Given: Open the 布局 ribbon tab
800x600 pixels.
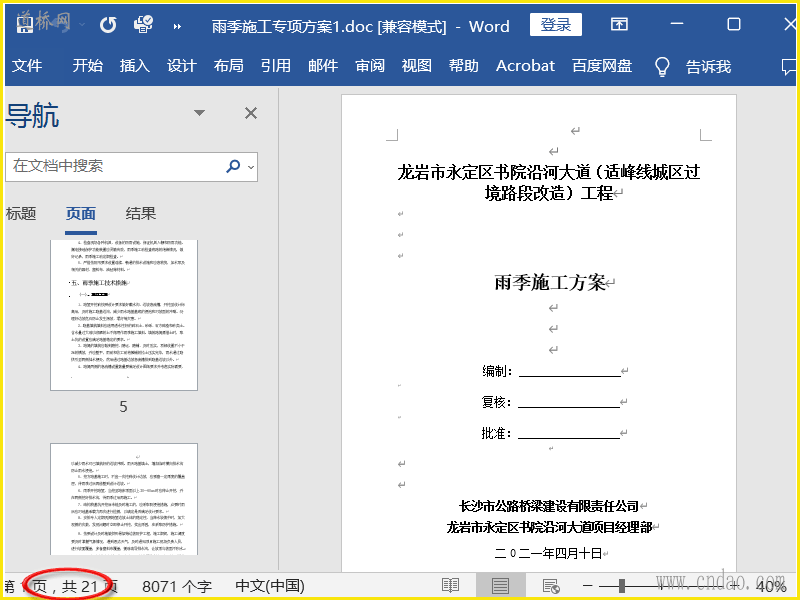Looking at the screenshot, I should (x=229, y=66).
